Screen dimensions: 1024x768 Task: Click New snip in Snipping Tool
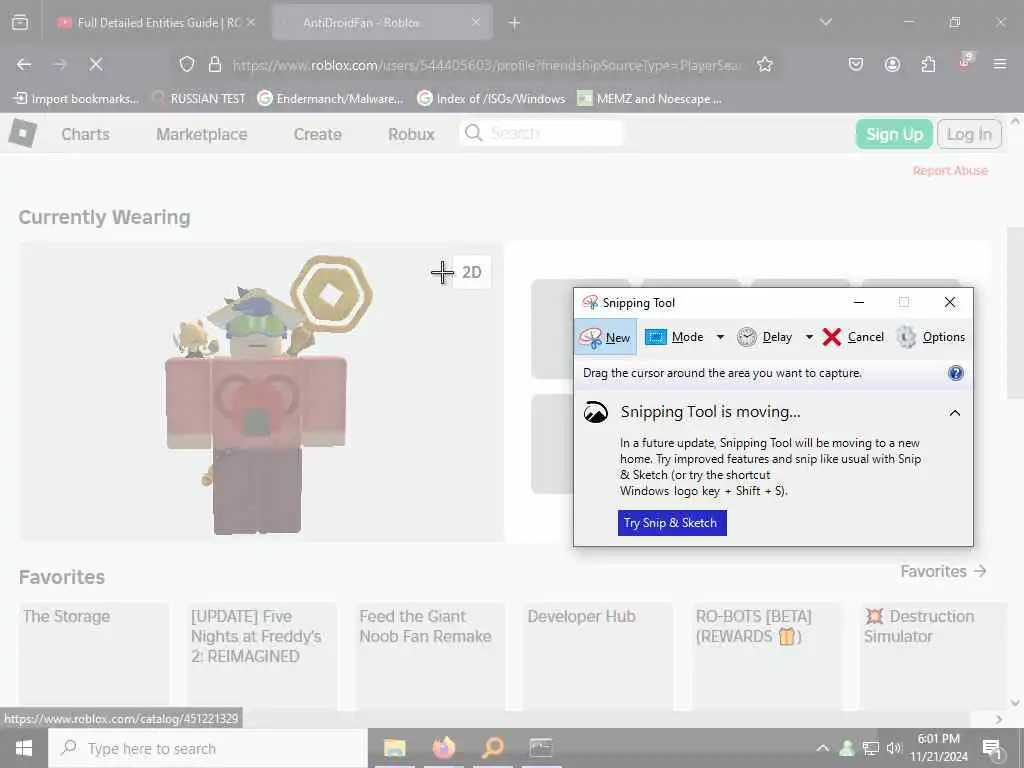click(605, 337)
